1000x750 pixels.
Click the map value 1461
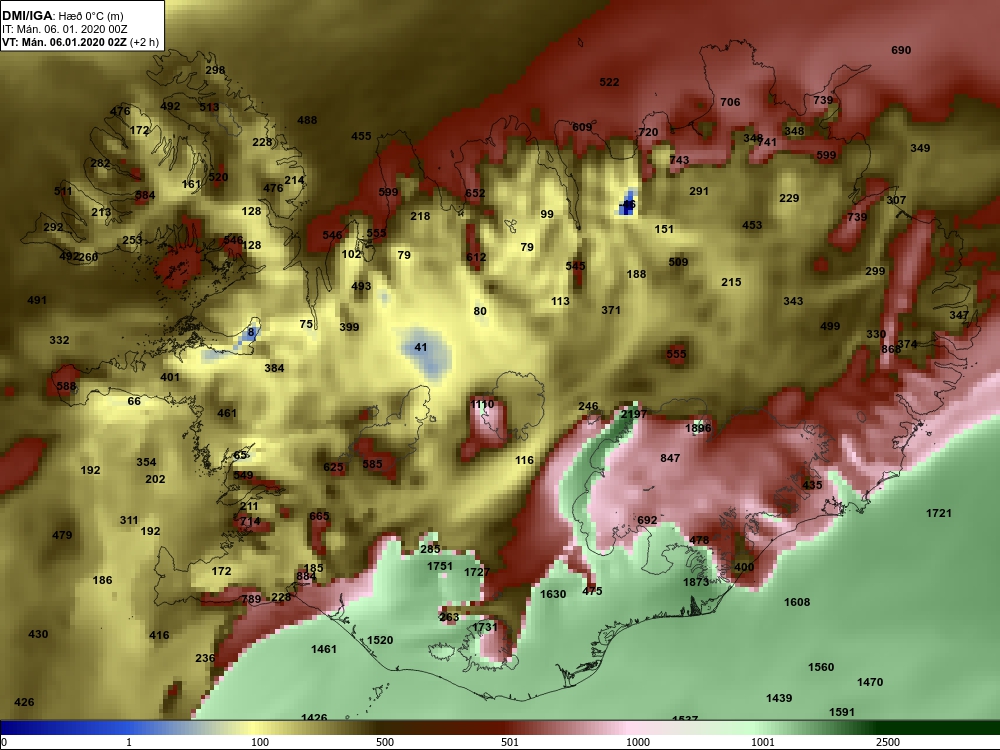point(323,649)
